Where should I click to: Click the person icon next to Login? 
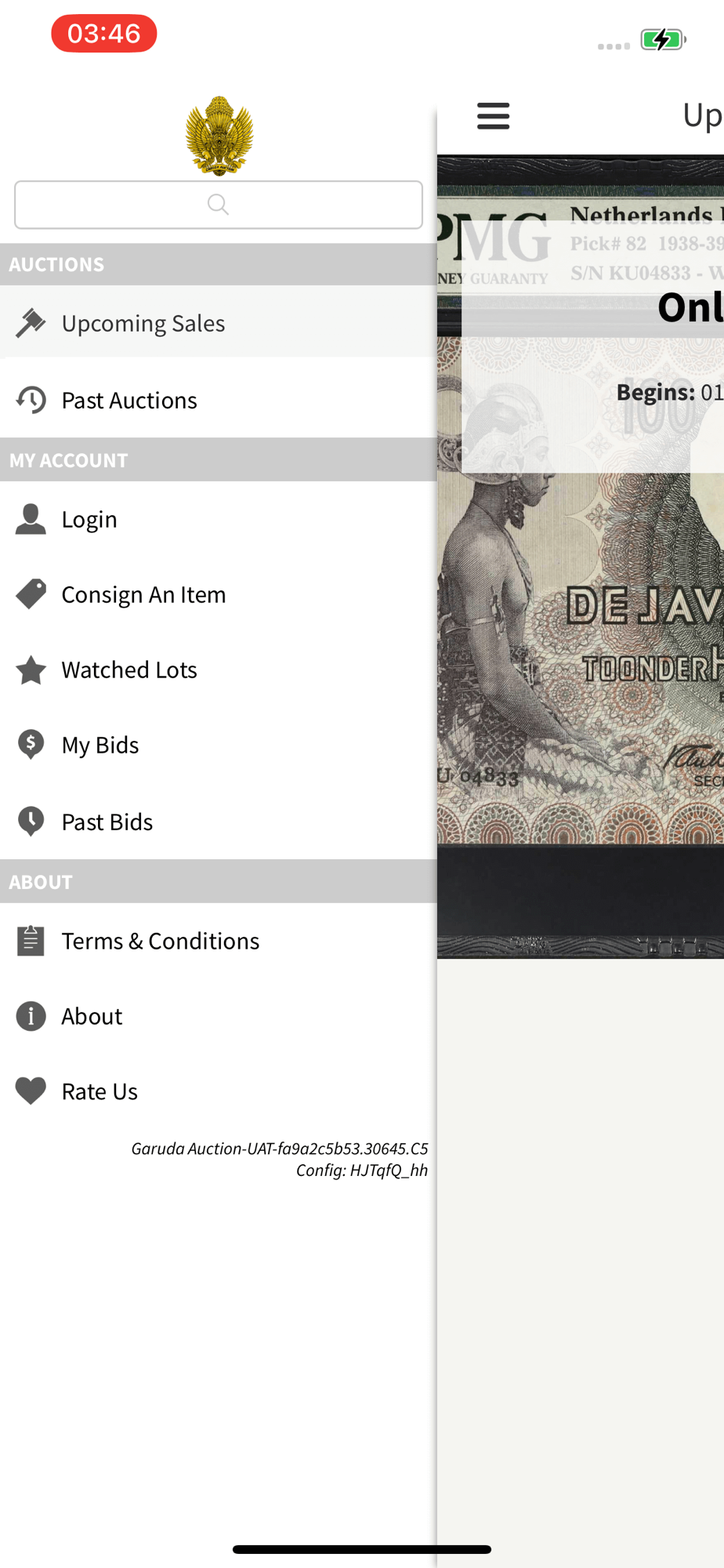31,519
